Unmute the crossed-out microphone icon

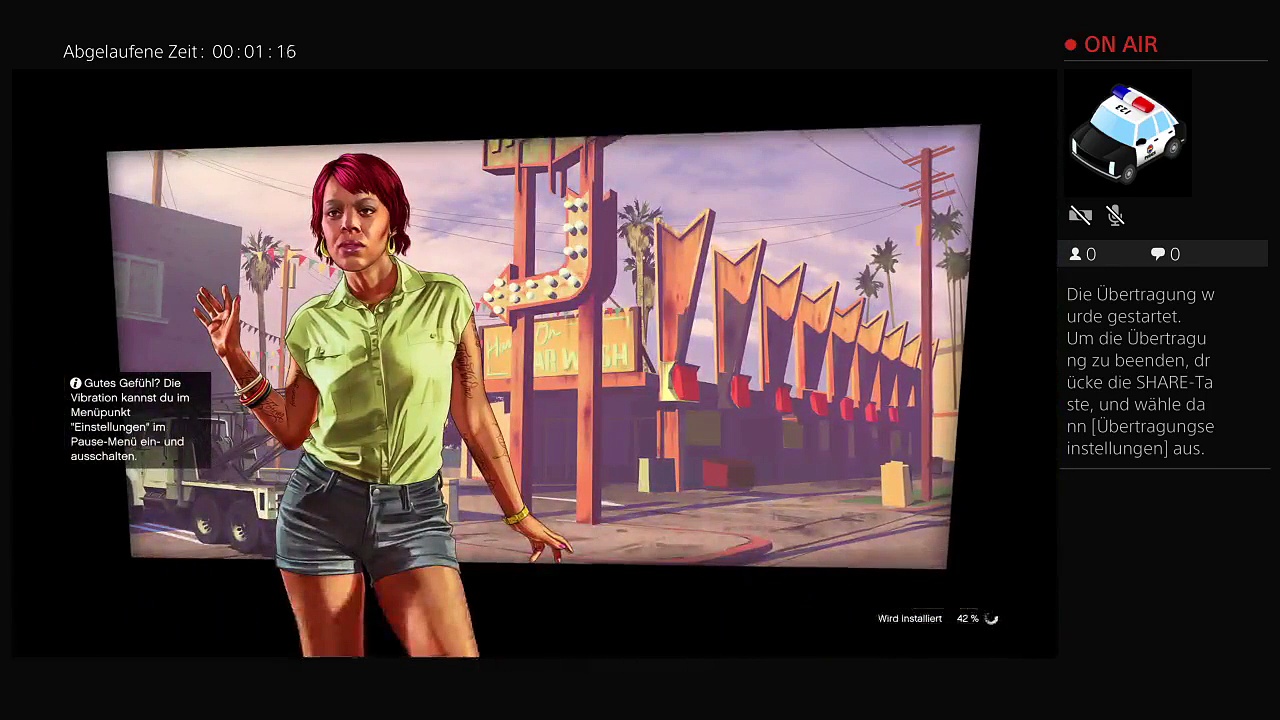tap(1116, 215)
